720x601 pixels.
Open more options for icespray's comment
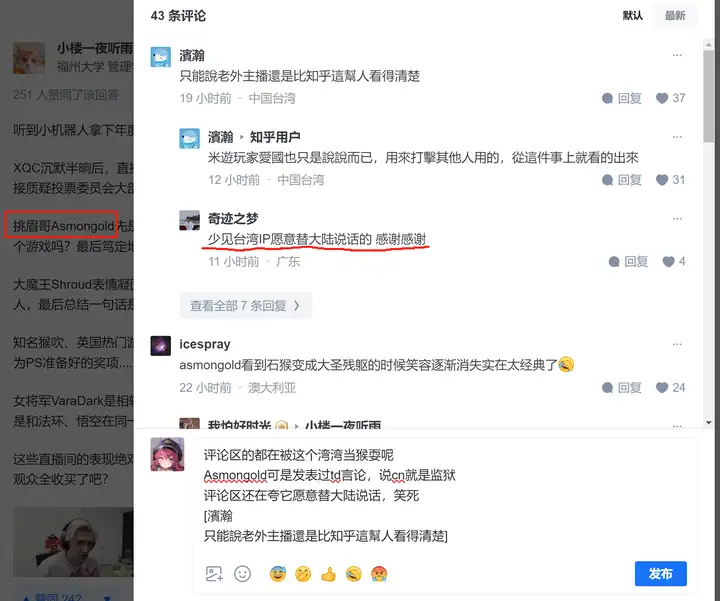677,344
